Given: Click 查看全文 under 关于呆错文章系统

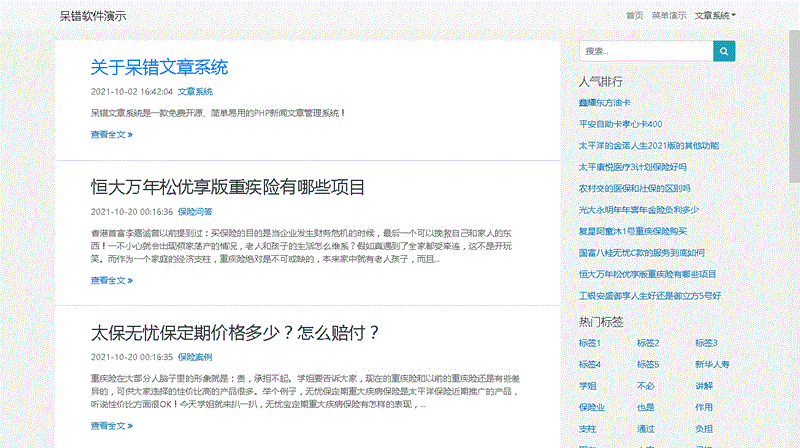Looking at the screenshot, I should tap(111, 134).
